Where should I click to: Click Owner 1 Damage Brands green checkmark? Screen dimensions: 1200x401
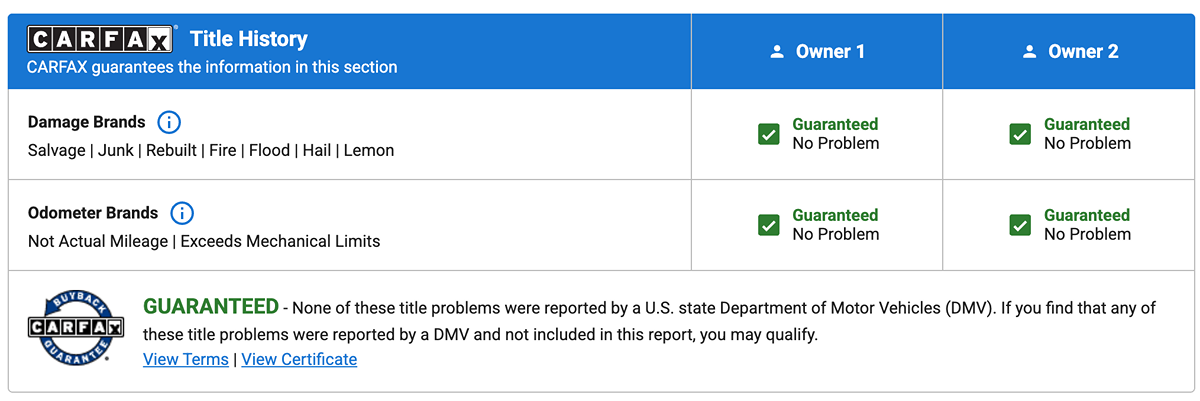click(x=769, y=134)
